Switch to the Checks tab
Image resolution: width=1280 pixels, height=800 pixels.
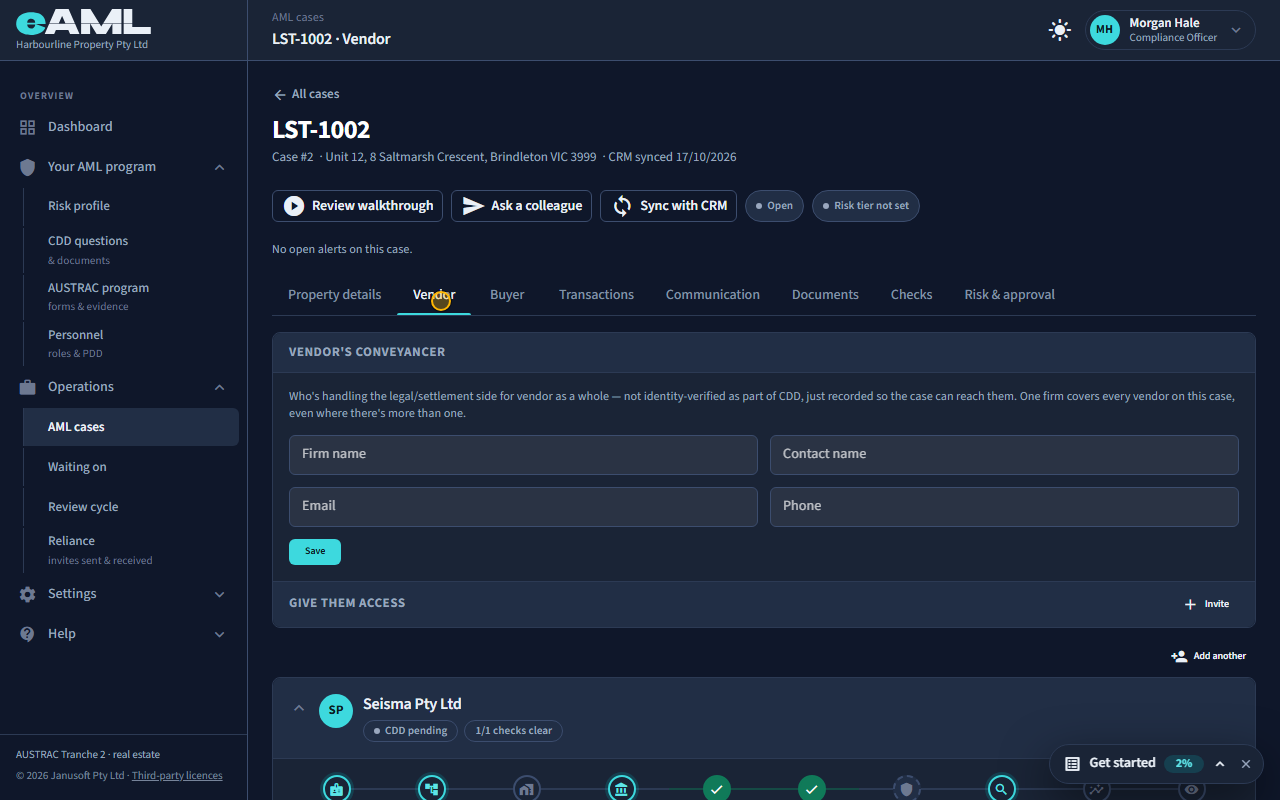tap(911, 295)
